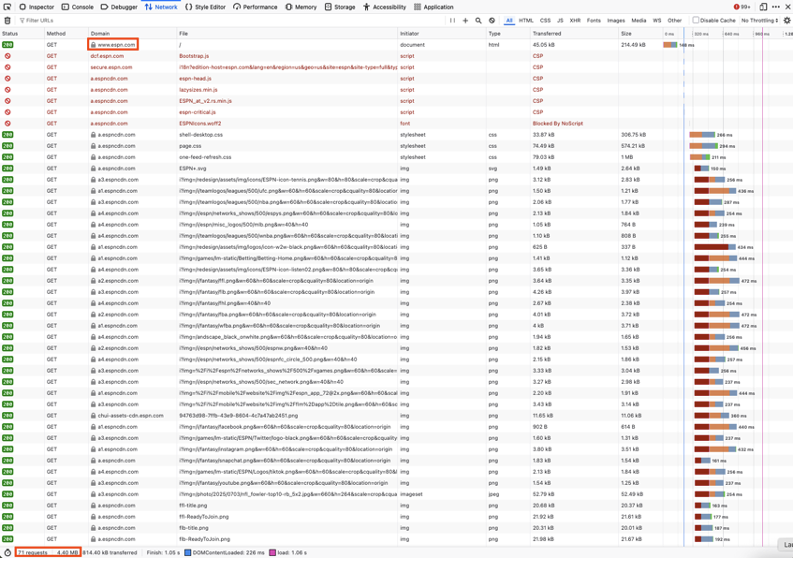The height and width of the screenshot is (562, 794).
Task: Switch to the Debugger tab
Action: point(119,7)
